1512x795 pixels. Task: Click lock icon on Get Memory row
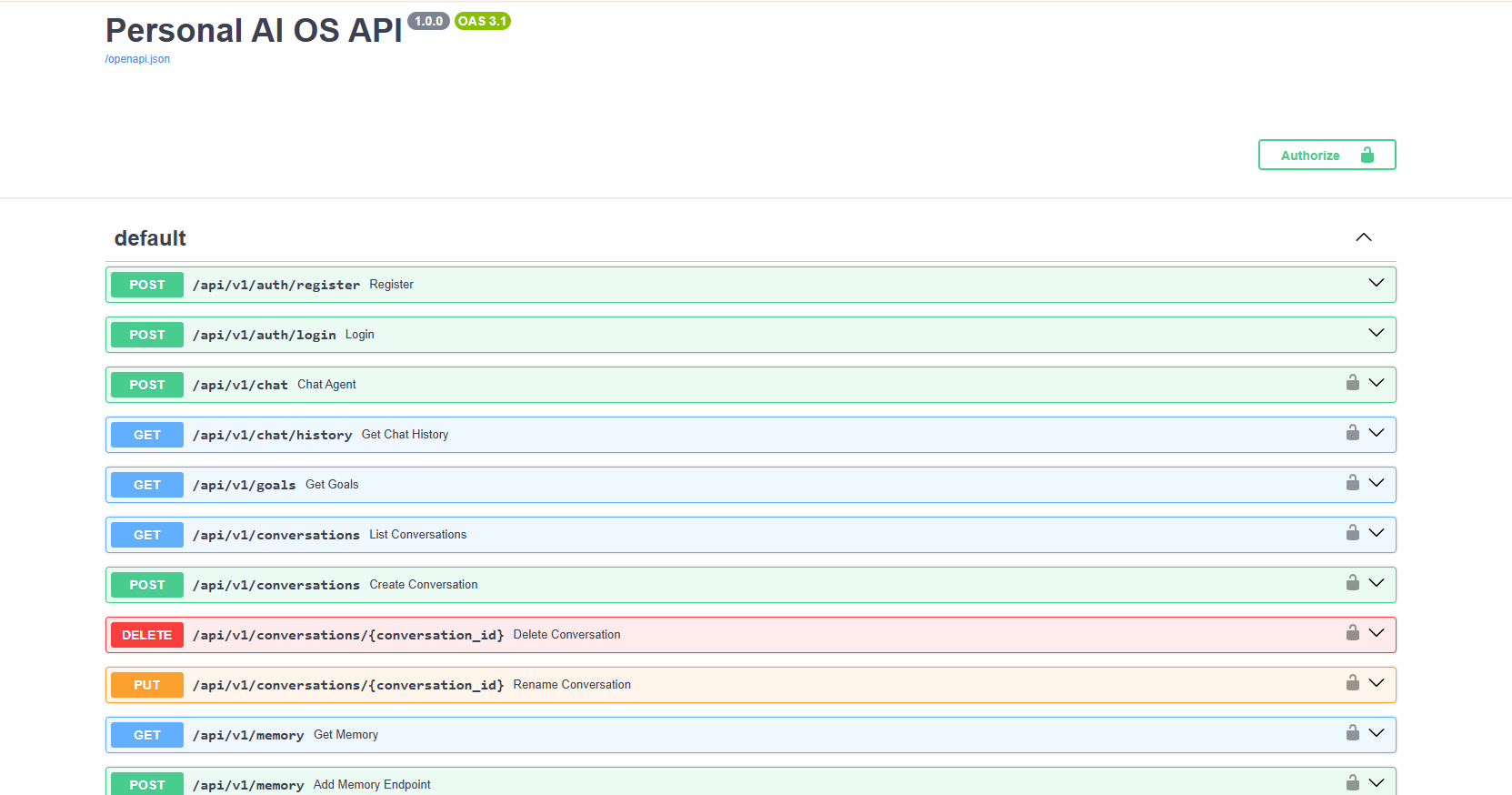tap(1353, 732)
